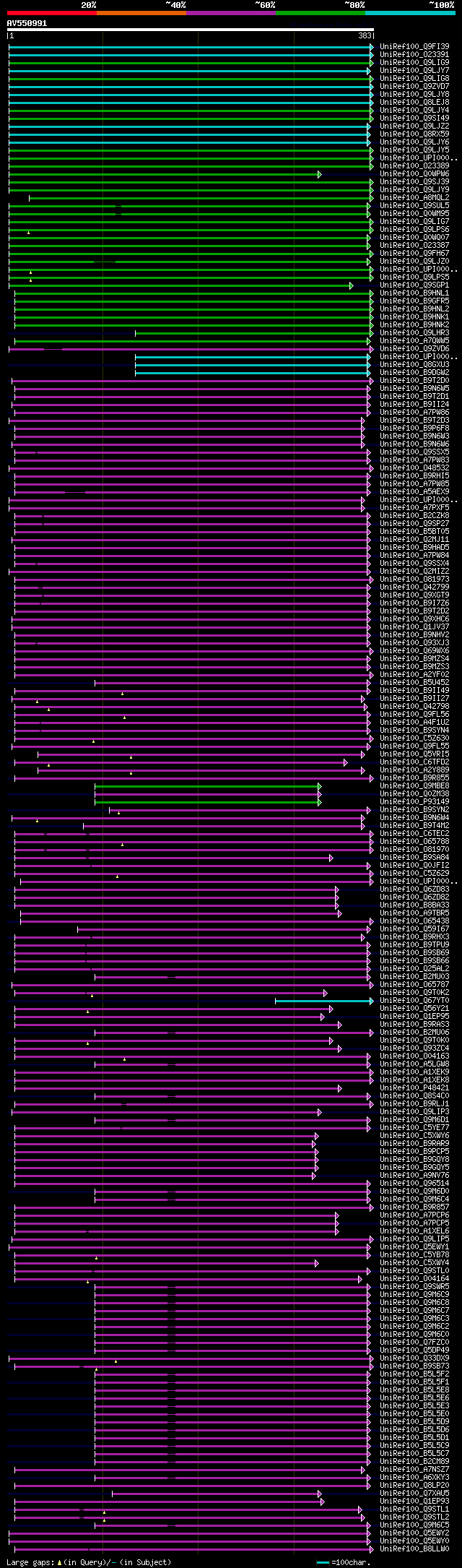This screenshot has width=462, height=1568.
Task: Select the UniRef100_Q9SGP1 label
Action: (414, 285)
